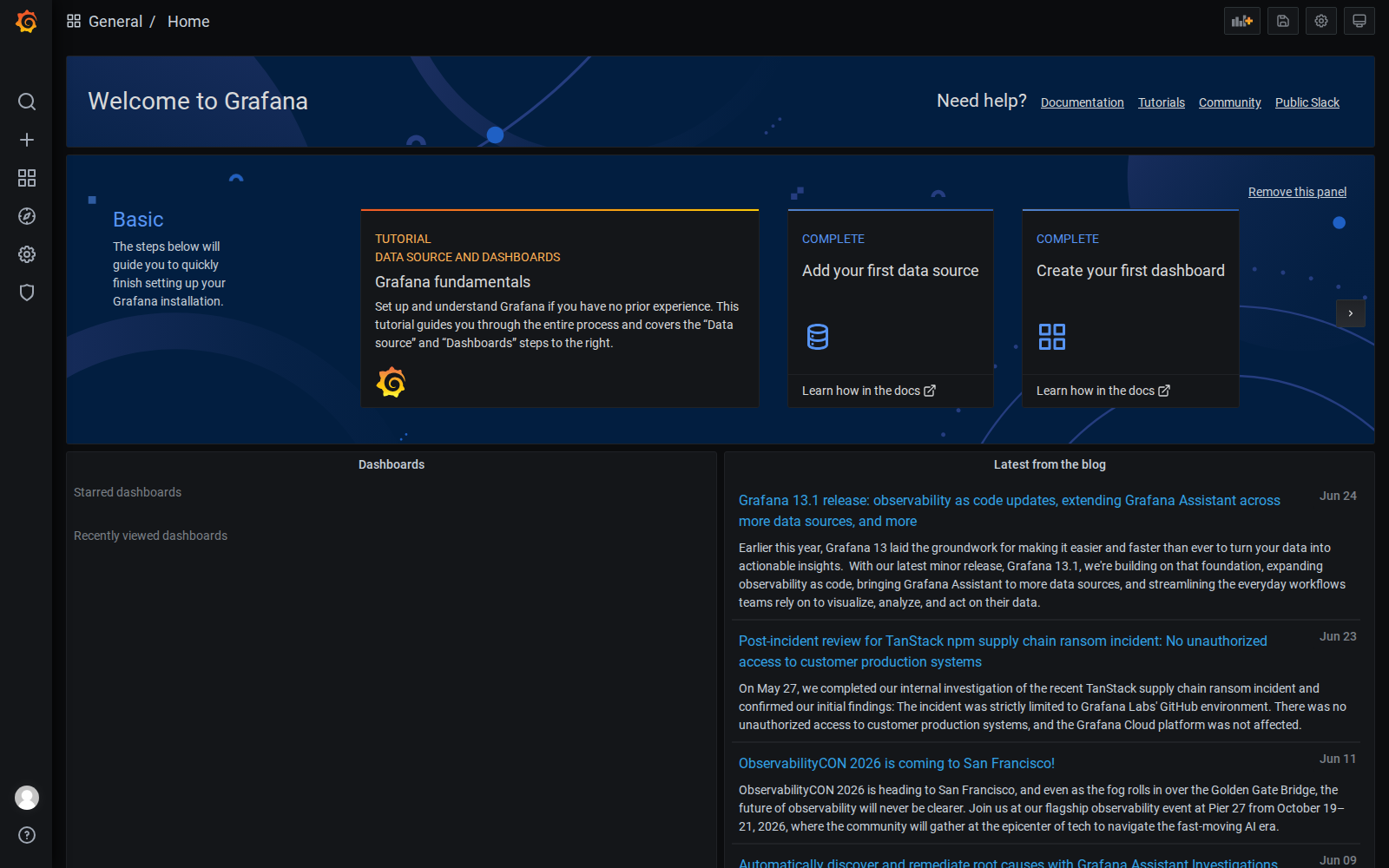Click the dashboard grid icon on dashboard card
The image size is (1389, 868).
tap(1052, 337)
